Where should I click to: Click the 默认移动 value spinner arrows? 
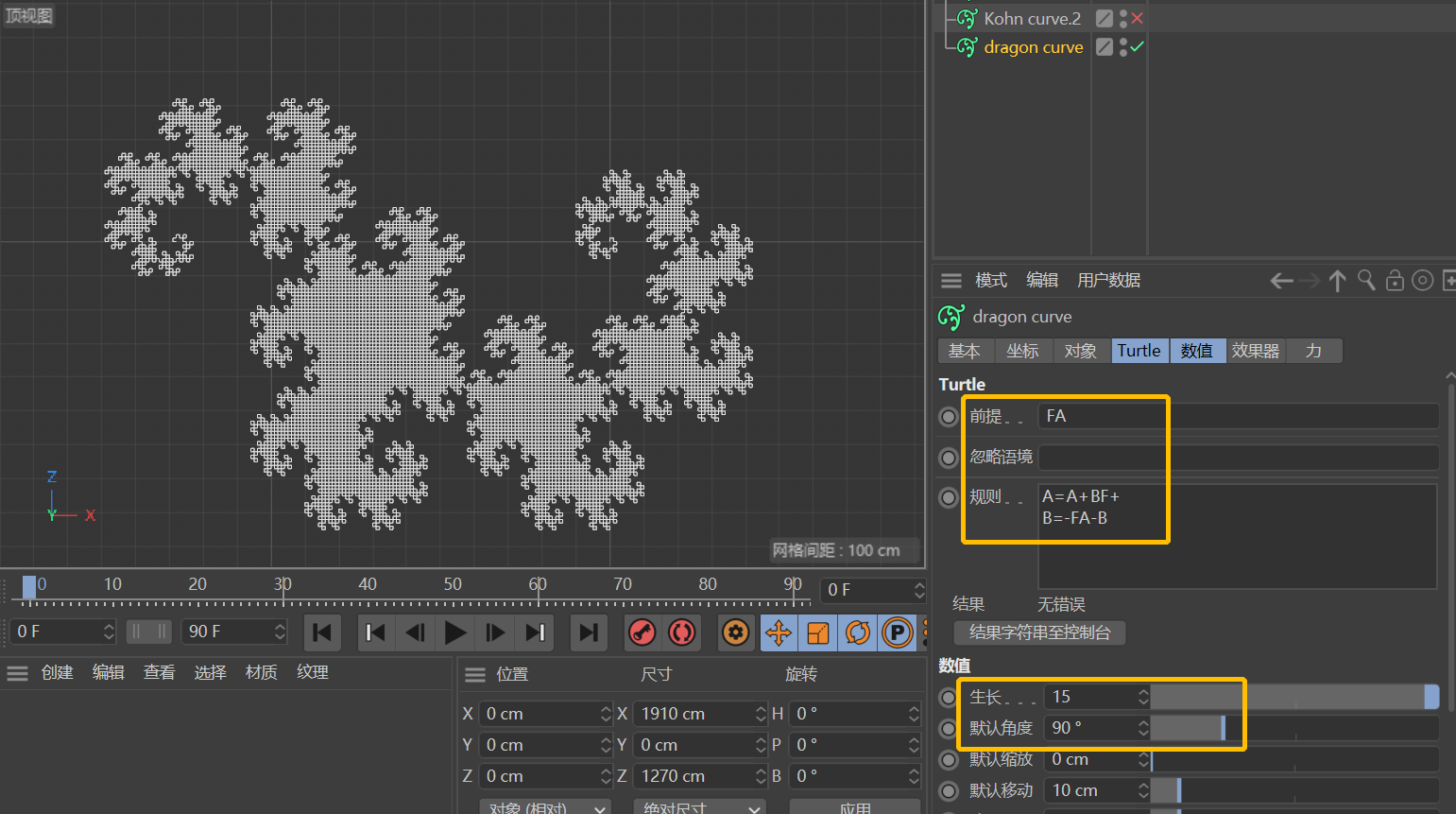[x=1143, y=790]
